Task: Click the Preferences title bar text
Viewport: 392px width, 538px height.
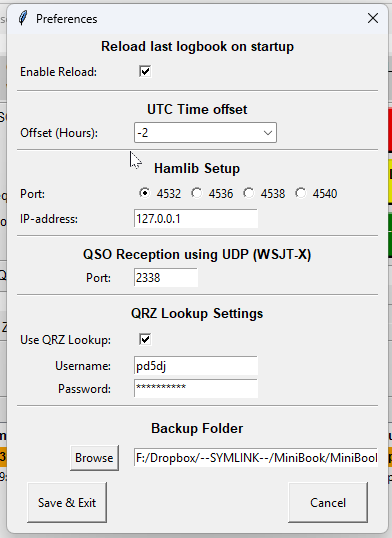Action: tap(67, 19)
